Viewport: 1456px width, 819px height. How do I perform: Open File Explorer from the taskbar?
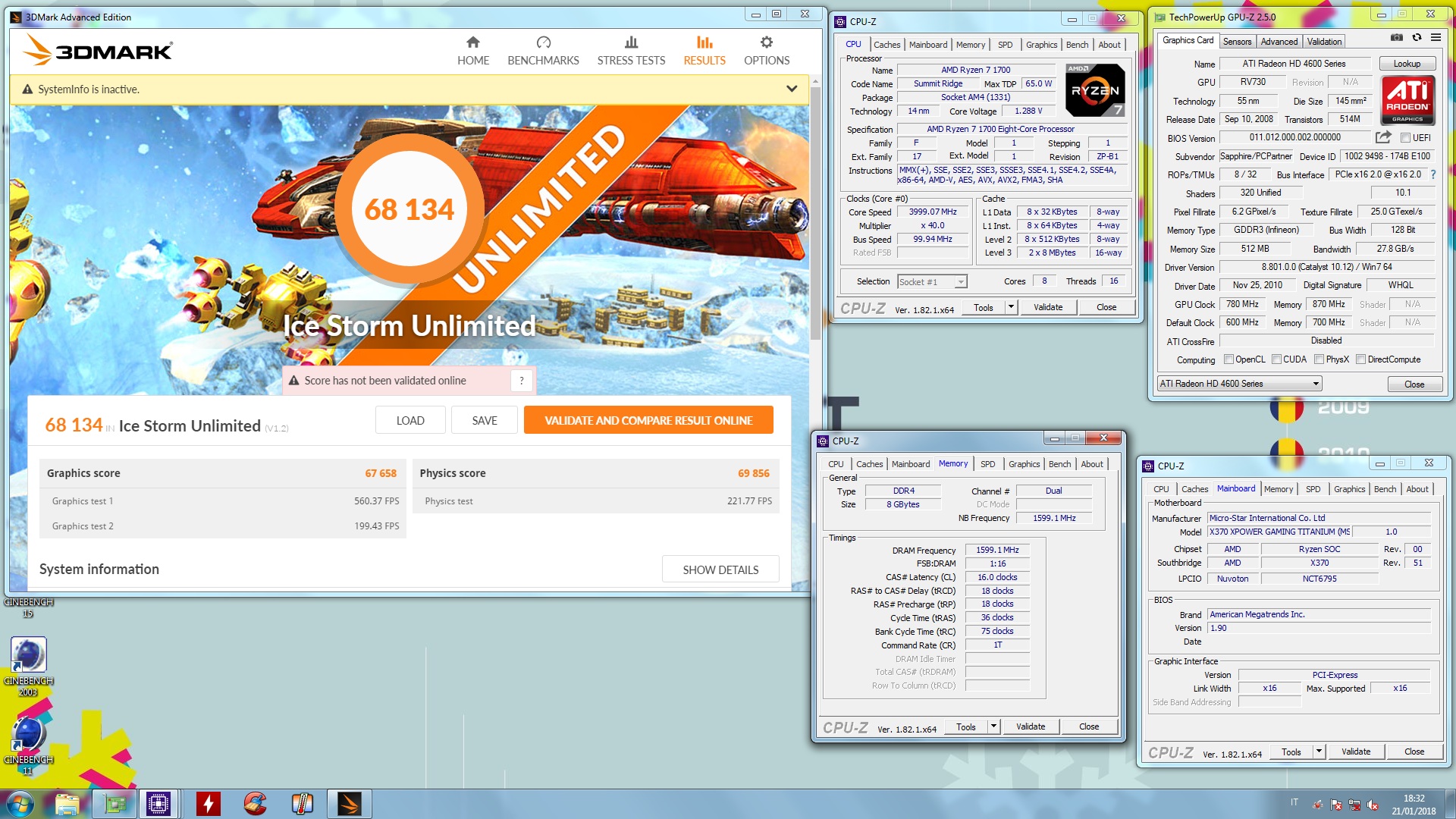[x=67, y=804]
